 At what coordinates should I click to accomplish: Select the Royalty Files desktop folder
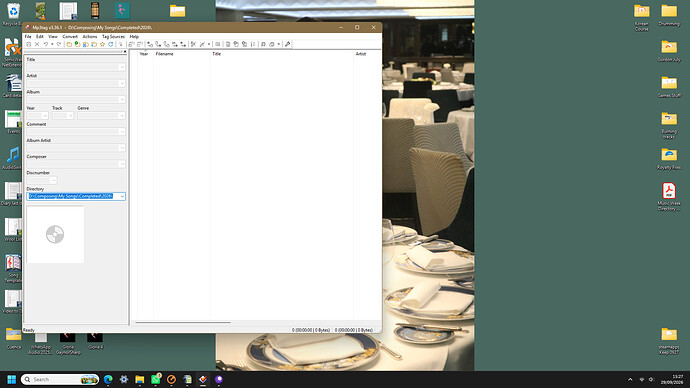(669, 158)
